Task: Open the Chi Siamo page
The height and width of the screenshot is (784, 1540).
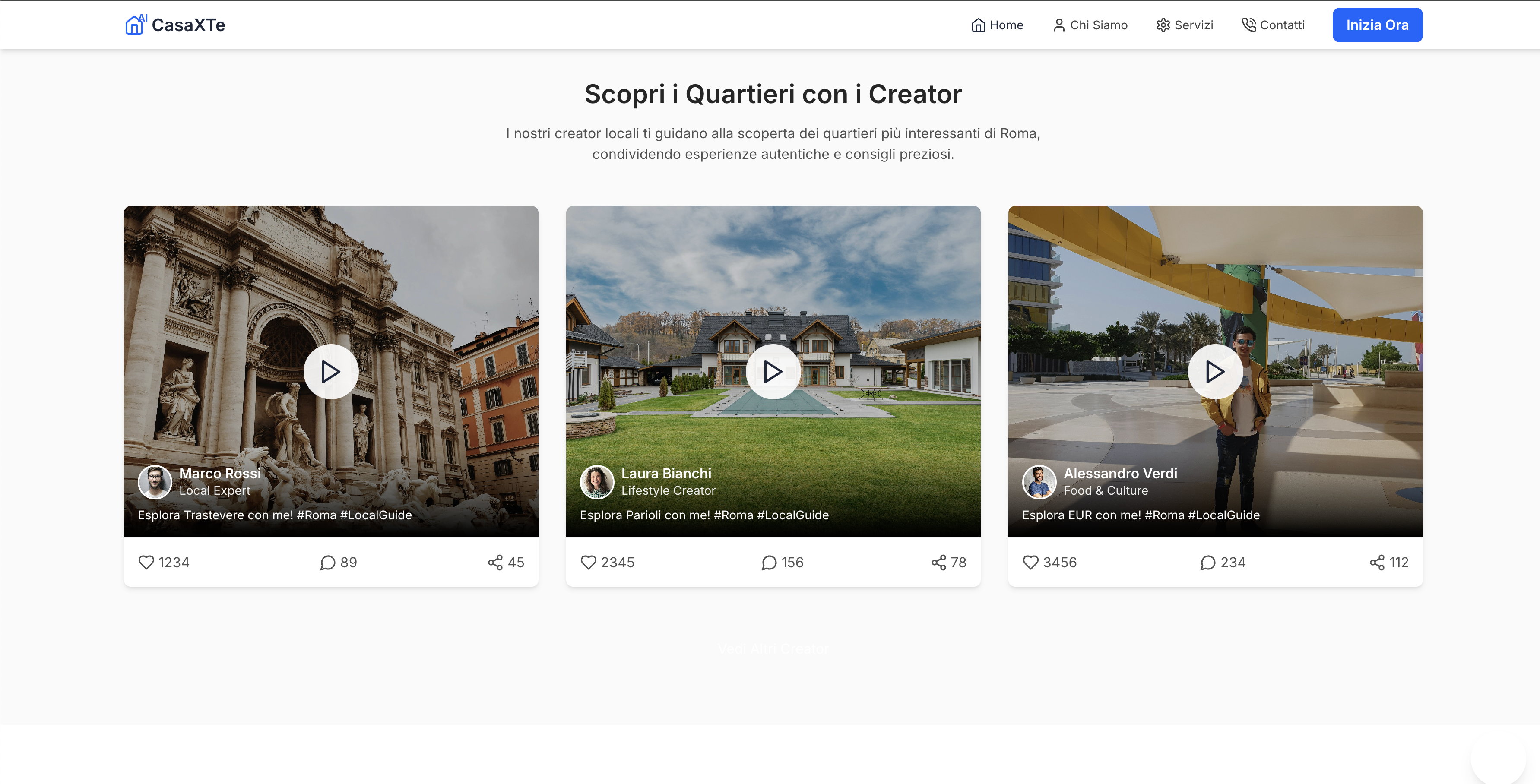Action: point(1090,25)
